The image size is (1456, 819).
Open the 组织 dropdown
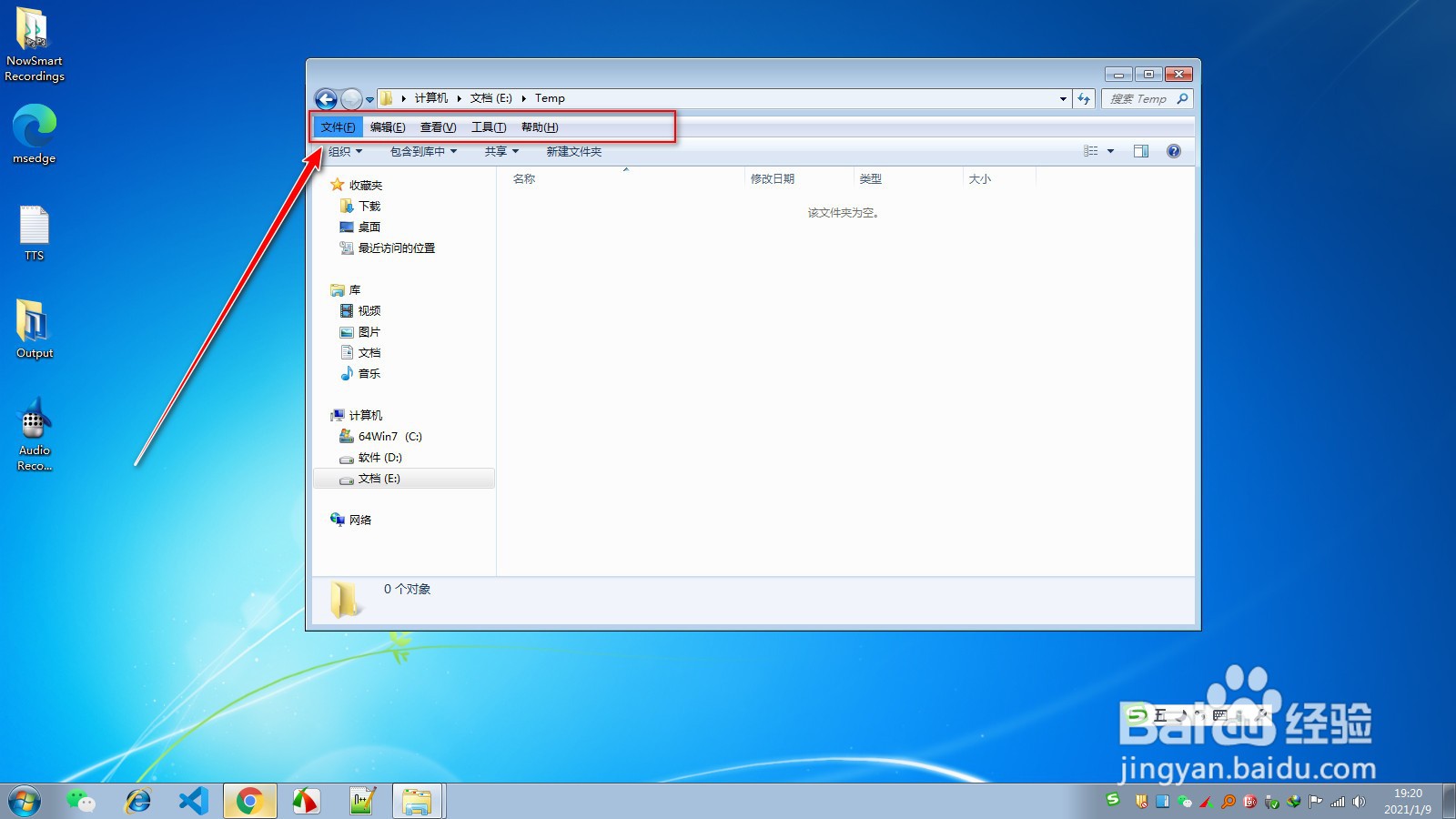pos(345,152)
